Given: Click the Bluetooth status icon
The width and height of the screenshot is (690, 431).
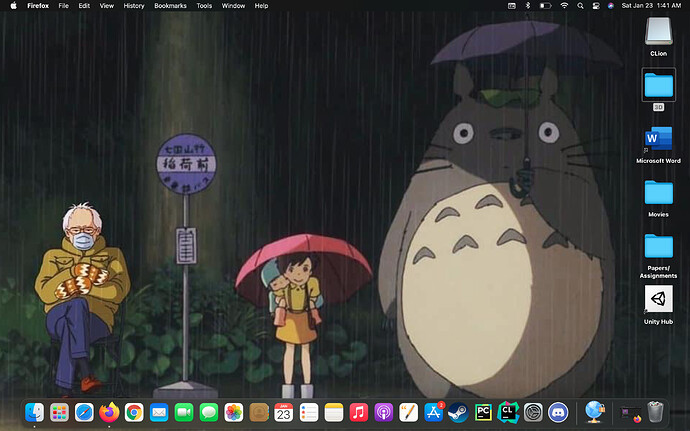Looking at the screenshot, I should point(528,6).
